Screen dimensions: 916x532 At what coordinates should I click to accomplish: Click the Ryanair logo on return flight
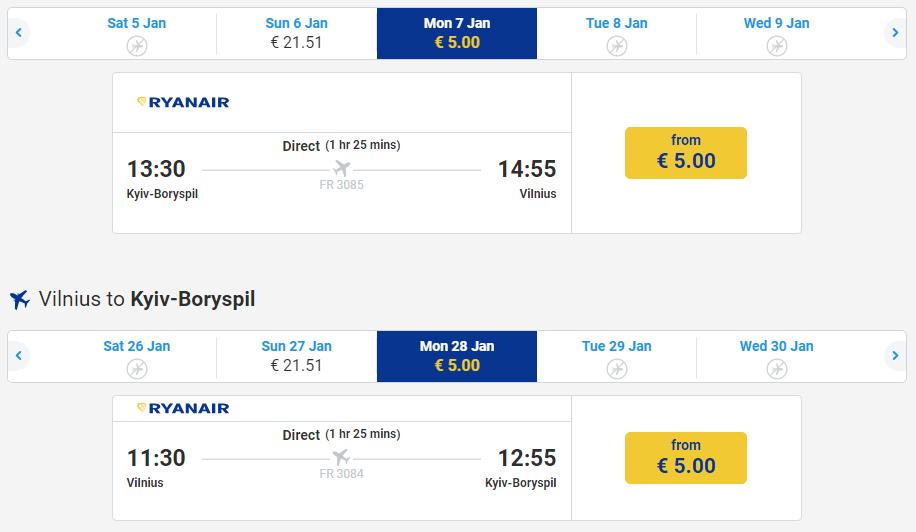(183, 408)
